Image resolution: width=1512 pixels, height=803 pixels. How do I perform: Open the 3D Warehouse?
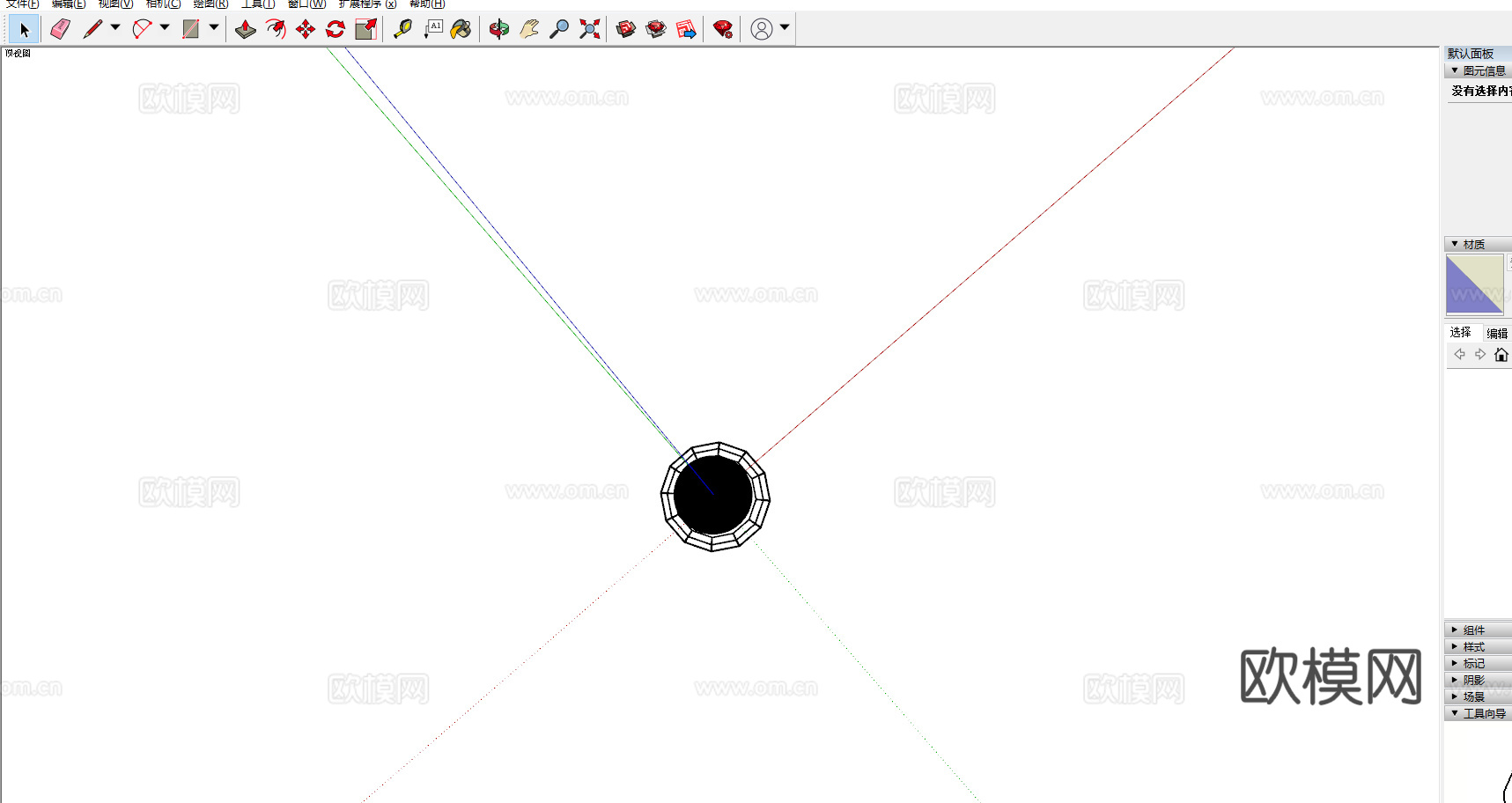[x=626, y=29]
